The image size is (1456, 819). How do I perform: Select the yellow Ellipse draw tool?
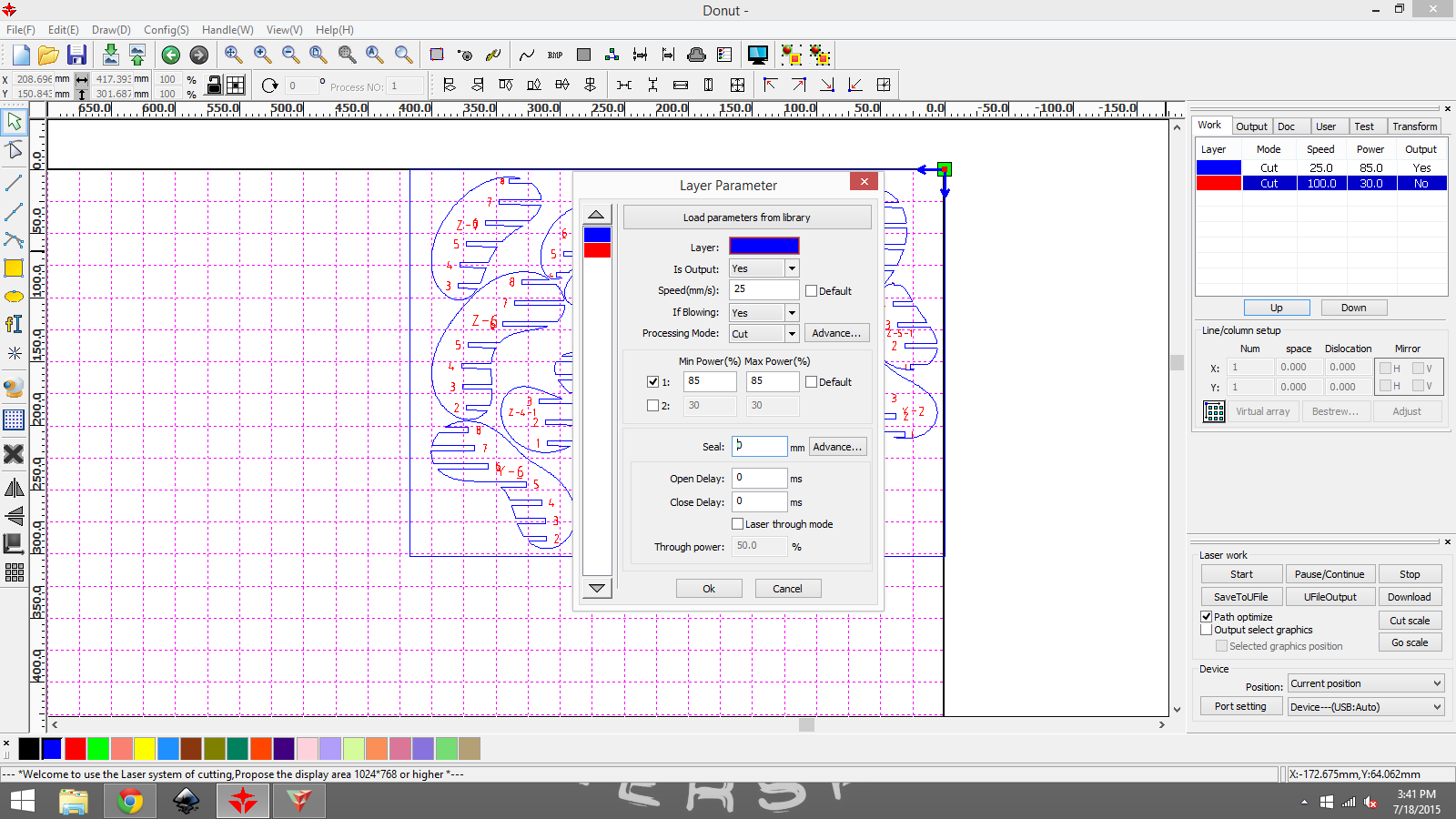pos(14,297)
